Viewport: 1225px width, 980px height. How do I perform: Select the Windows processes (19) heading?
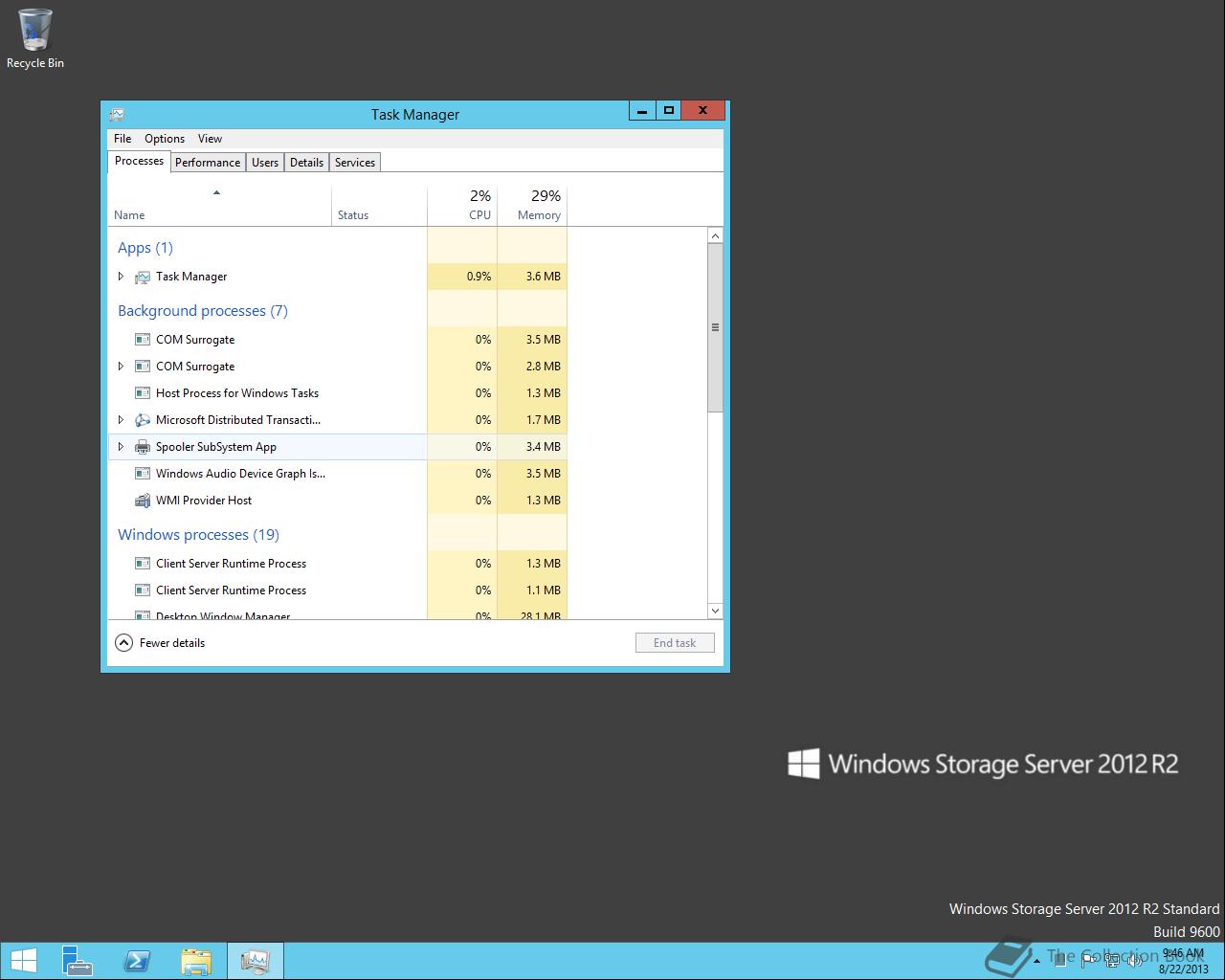(x=198, y=535)
